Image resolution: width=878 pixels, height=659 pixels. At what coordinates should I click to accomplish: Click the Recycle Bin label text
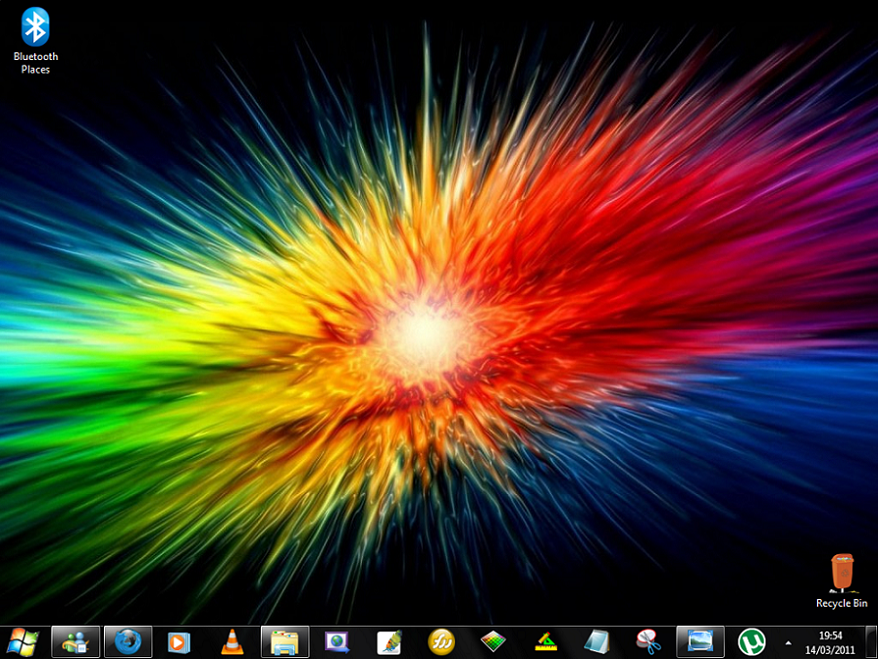[842, 603]
